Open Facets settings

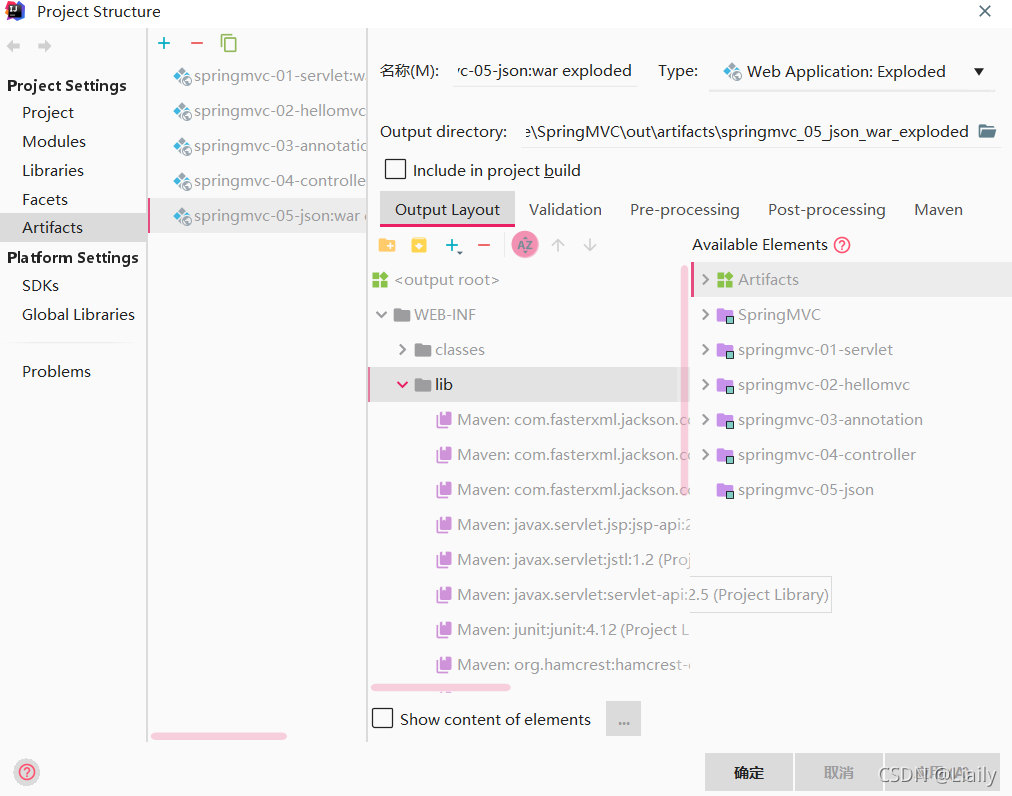coord(45,199)
